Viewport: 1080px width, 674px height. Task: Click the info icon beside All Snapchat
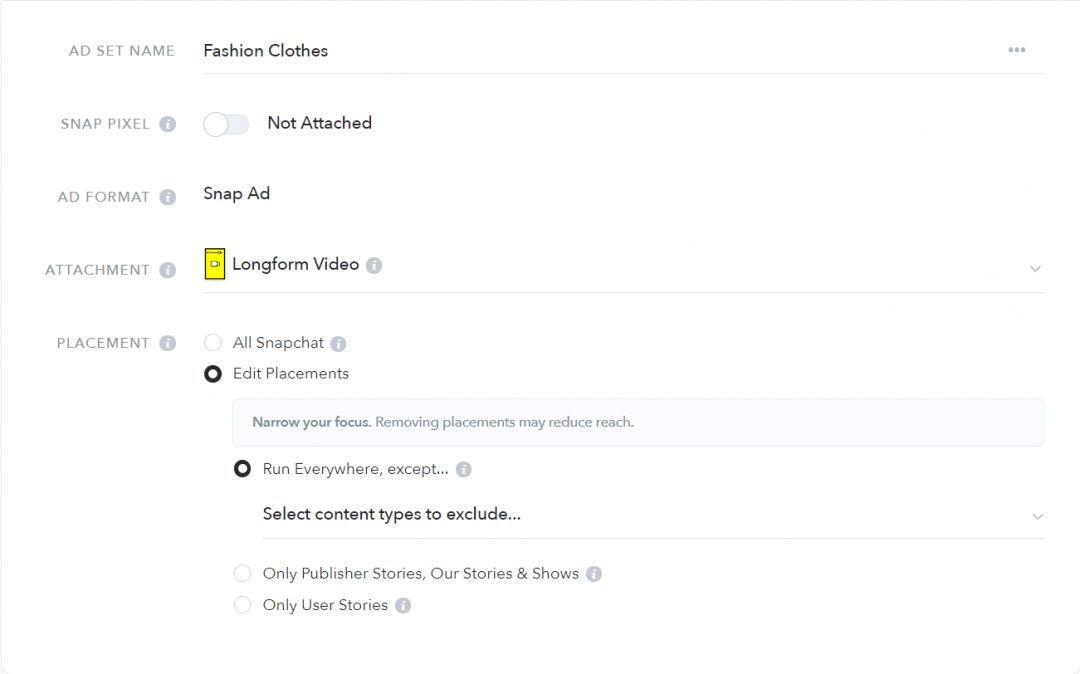tap(338, 344)
